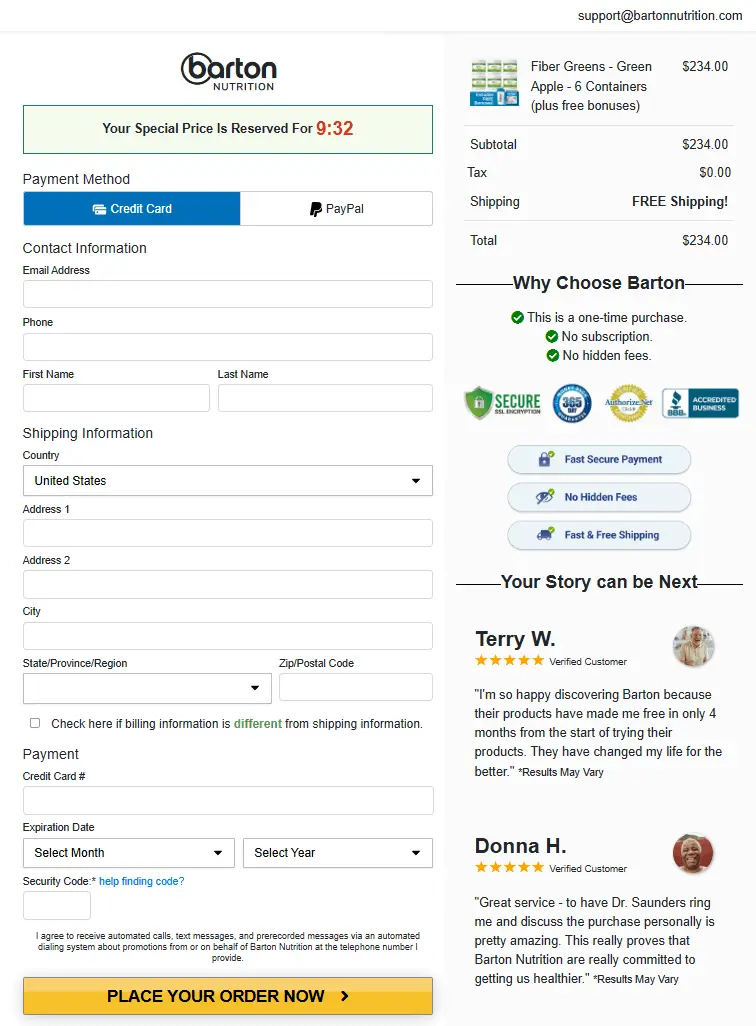Select the Credit Card payment tab
Screen dimensions: 756x1026
pyautogui.click(x=132, y=209)
